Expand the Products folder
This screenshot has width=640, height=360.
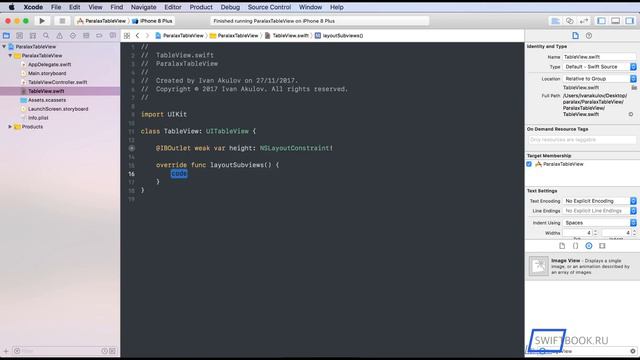coord(10,127)
